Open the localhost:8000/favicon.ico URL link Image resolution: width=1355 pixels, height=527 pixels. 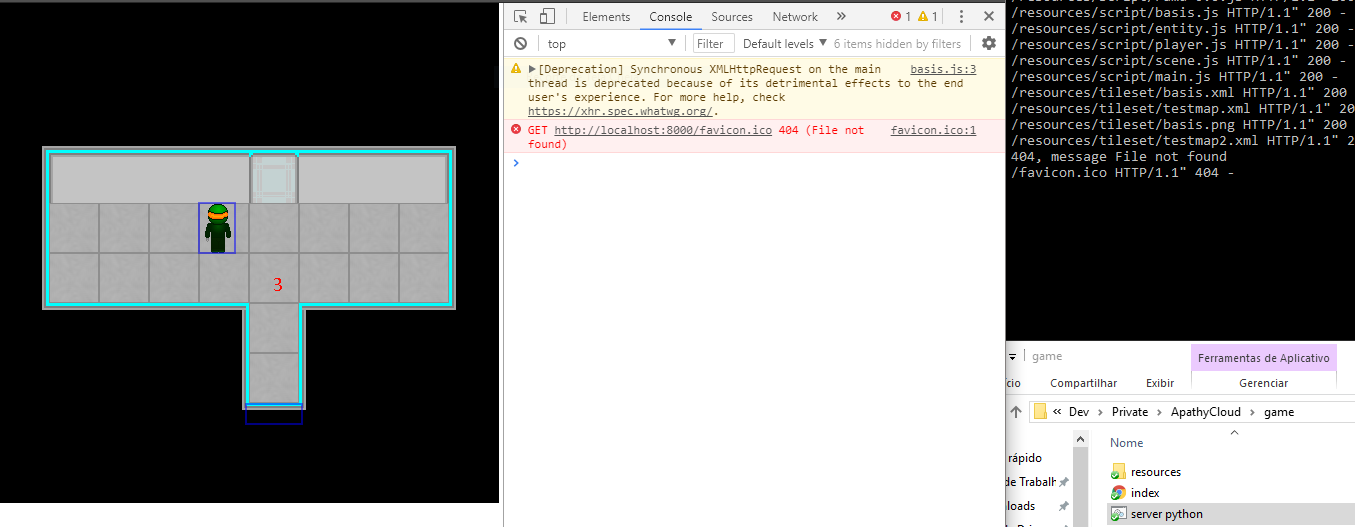[x=663, y=130]
